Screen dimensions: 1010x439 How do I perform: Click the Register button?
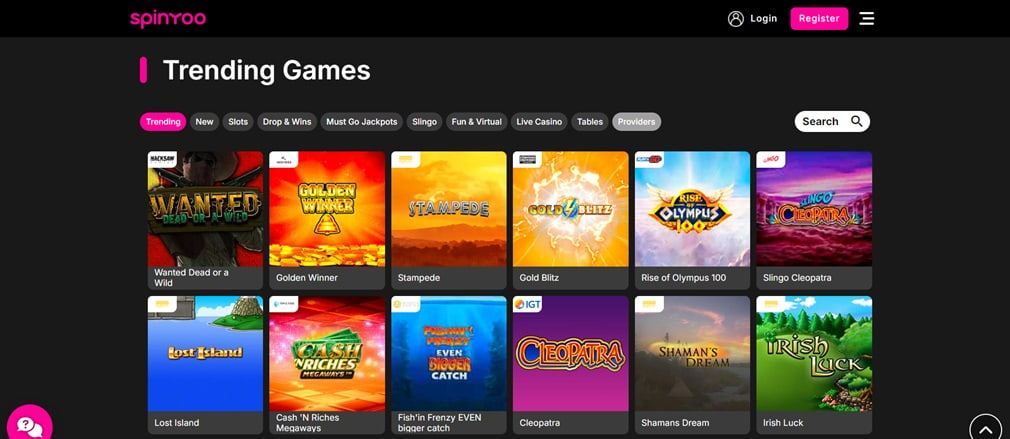[819, 19]
